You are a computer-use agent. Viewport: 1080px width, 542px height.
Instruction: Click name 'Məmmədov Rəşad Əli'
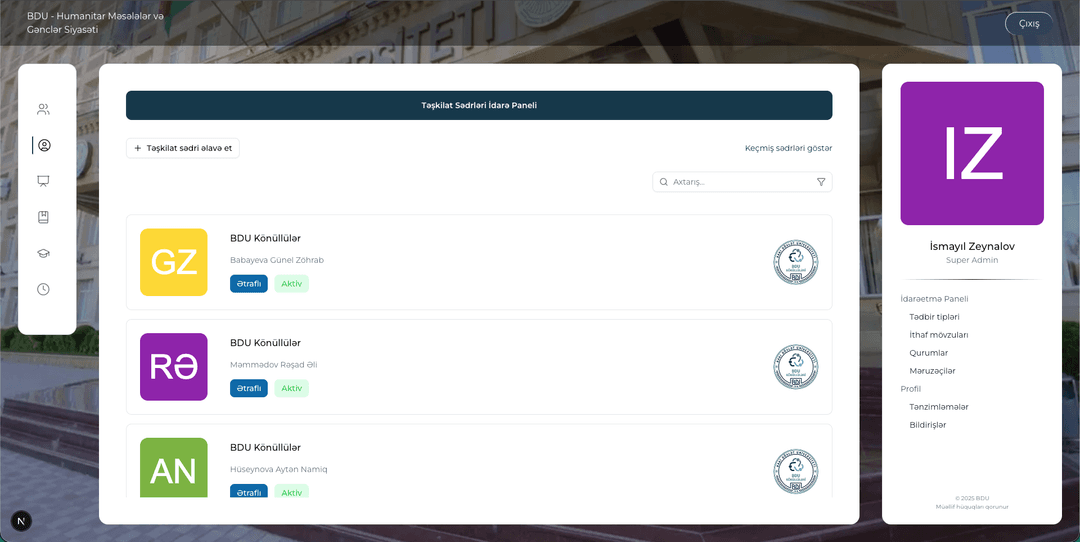pos(273,365)
